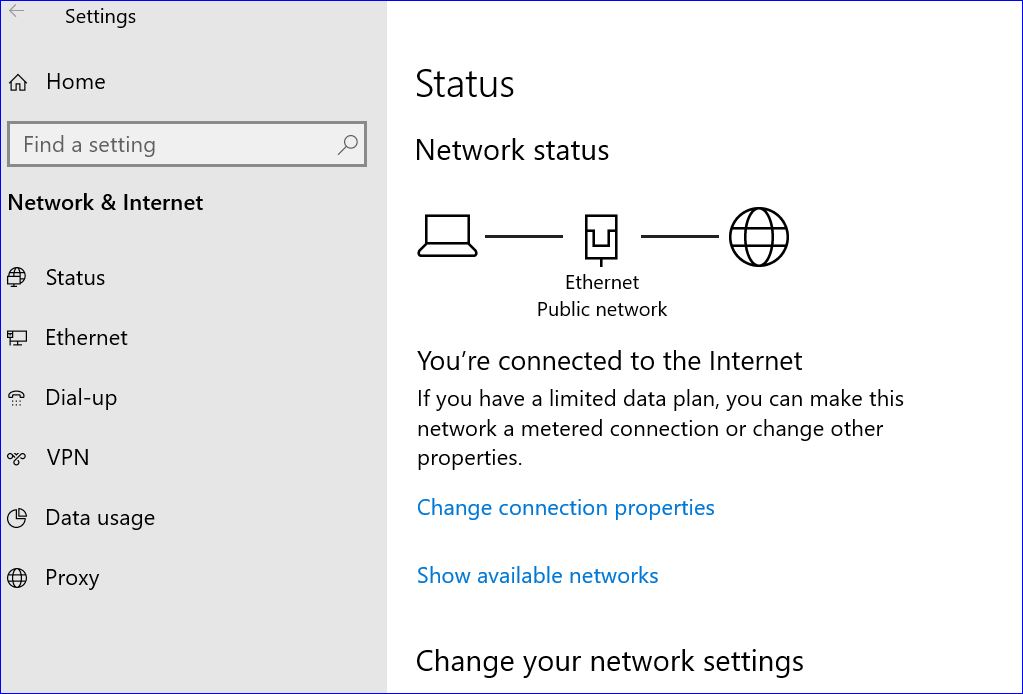Click the 'Public network' label under diagram
Image resolution: width=1023 pixels, height=694 pixels.
point(601,309)
